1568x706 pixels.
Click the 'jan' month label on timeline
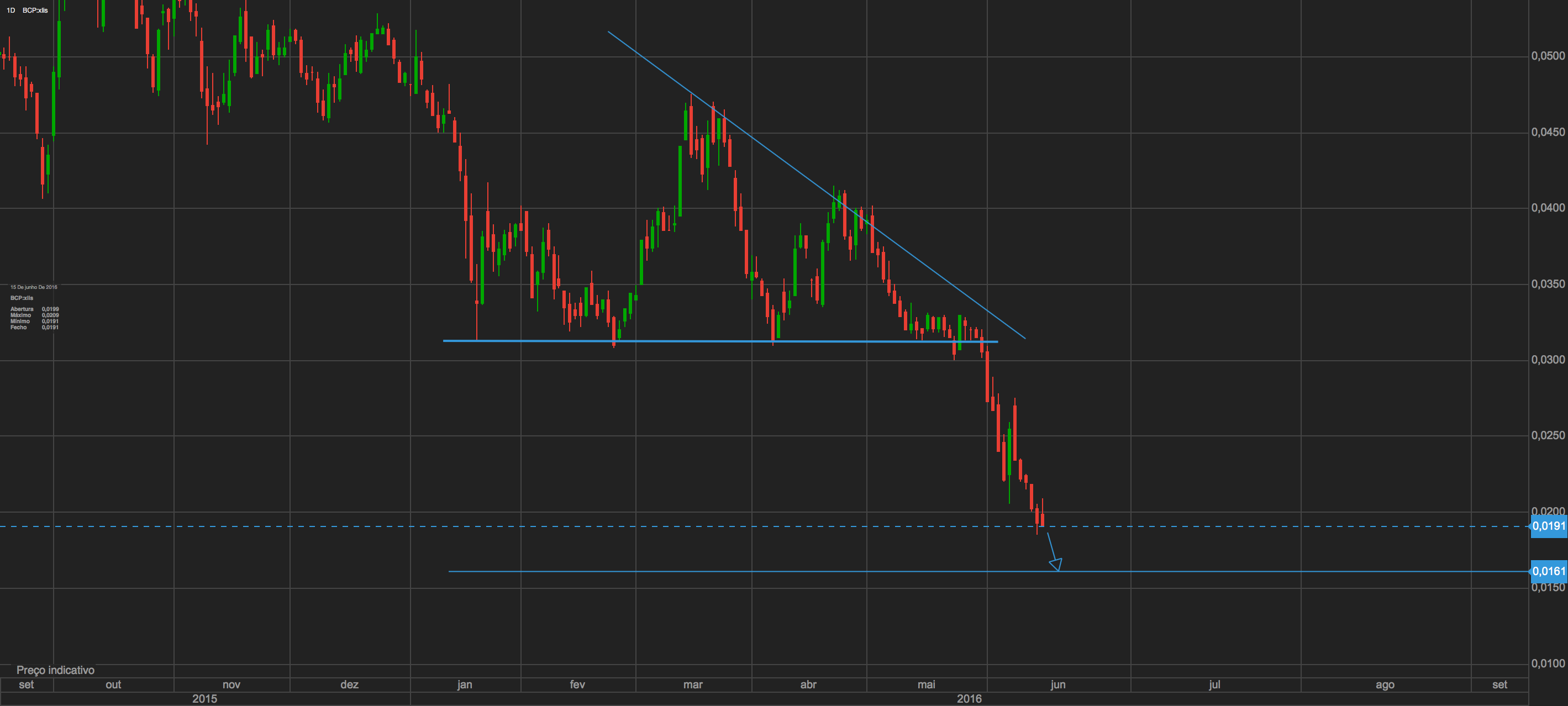pyautogui.click(x=465, y=684)
